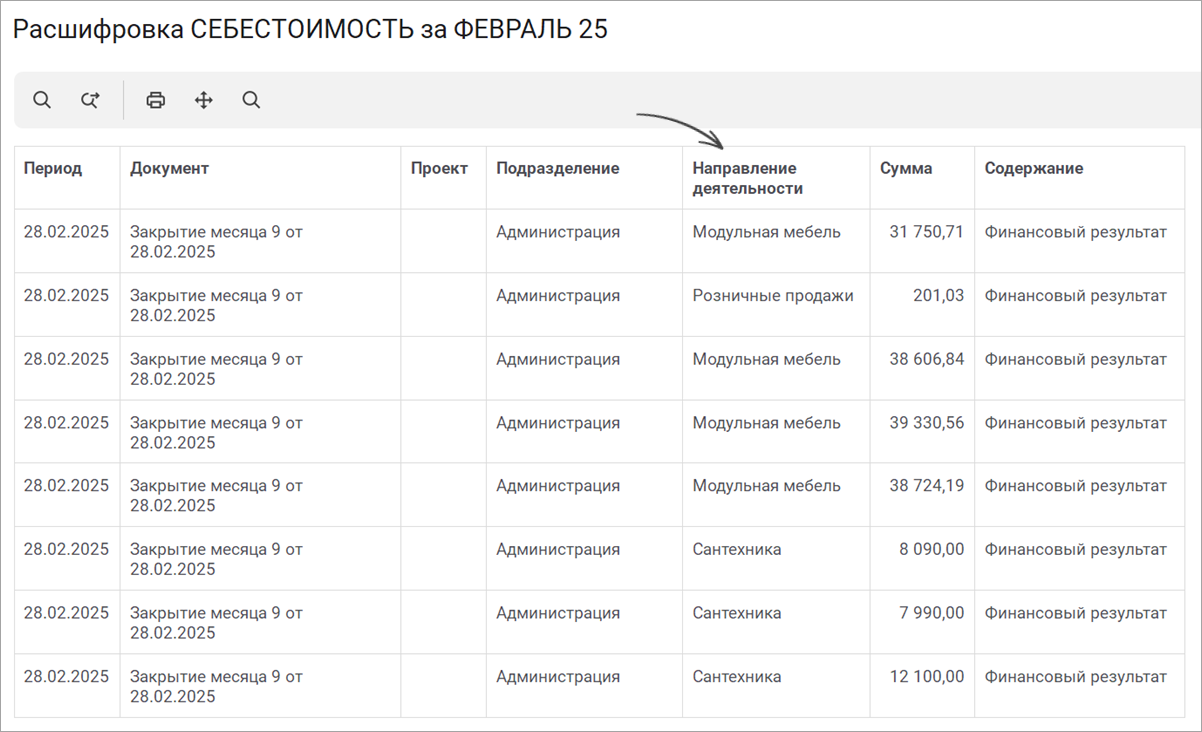Click the Проект column header
The image size is (1202, 732).
point(443,178)
